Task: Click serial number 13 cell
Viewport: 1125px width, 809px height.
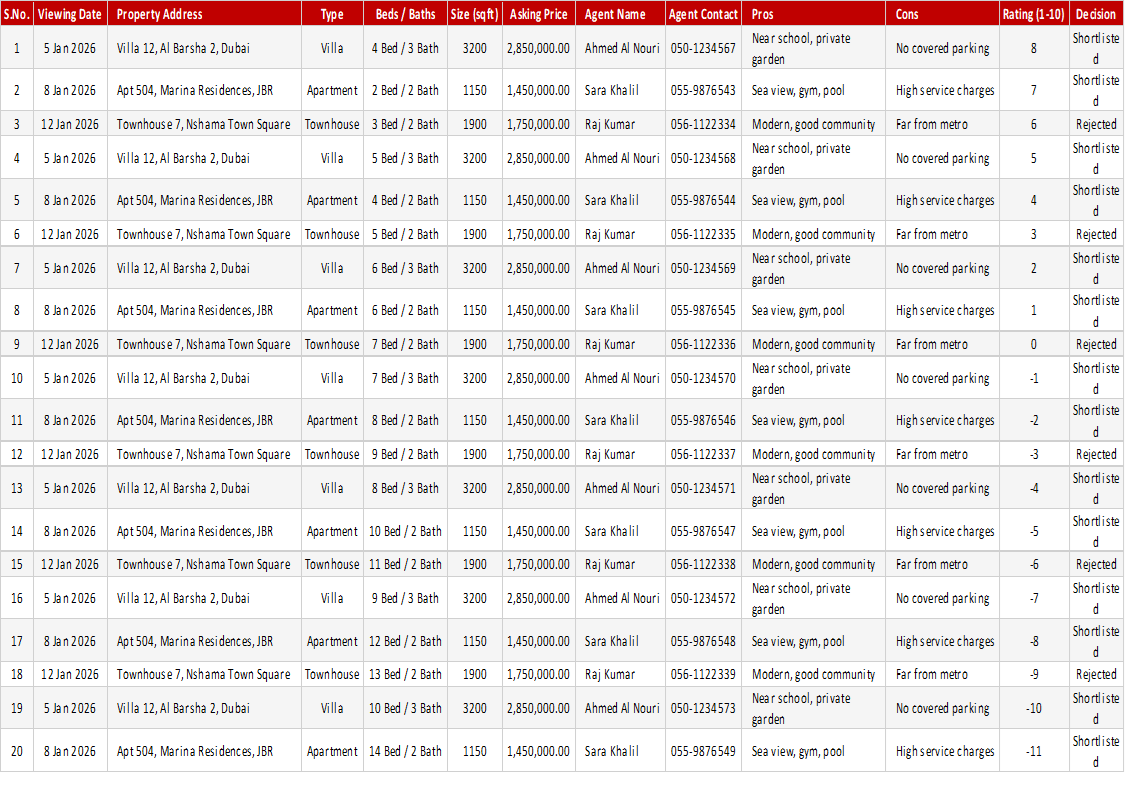Action: point(17,488)
